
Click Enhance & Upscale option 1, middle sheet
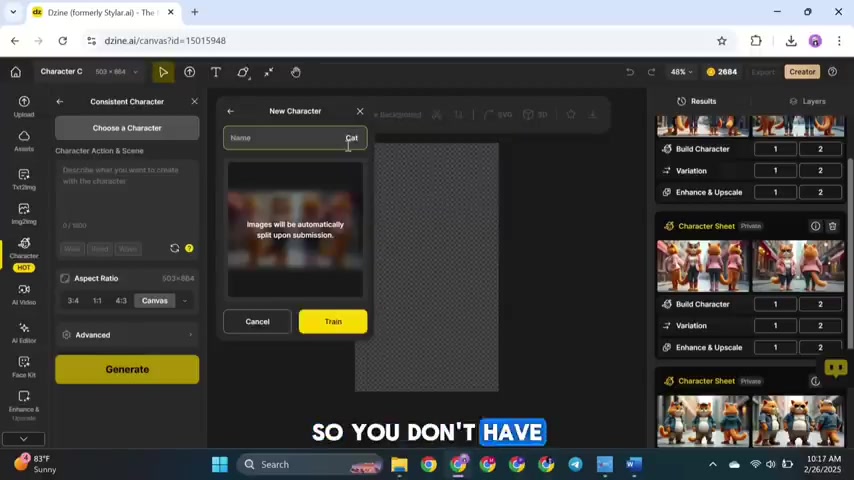click(776, 348)
